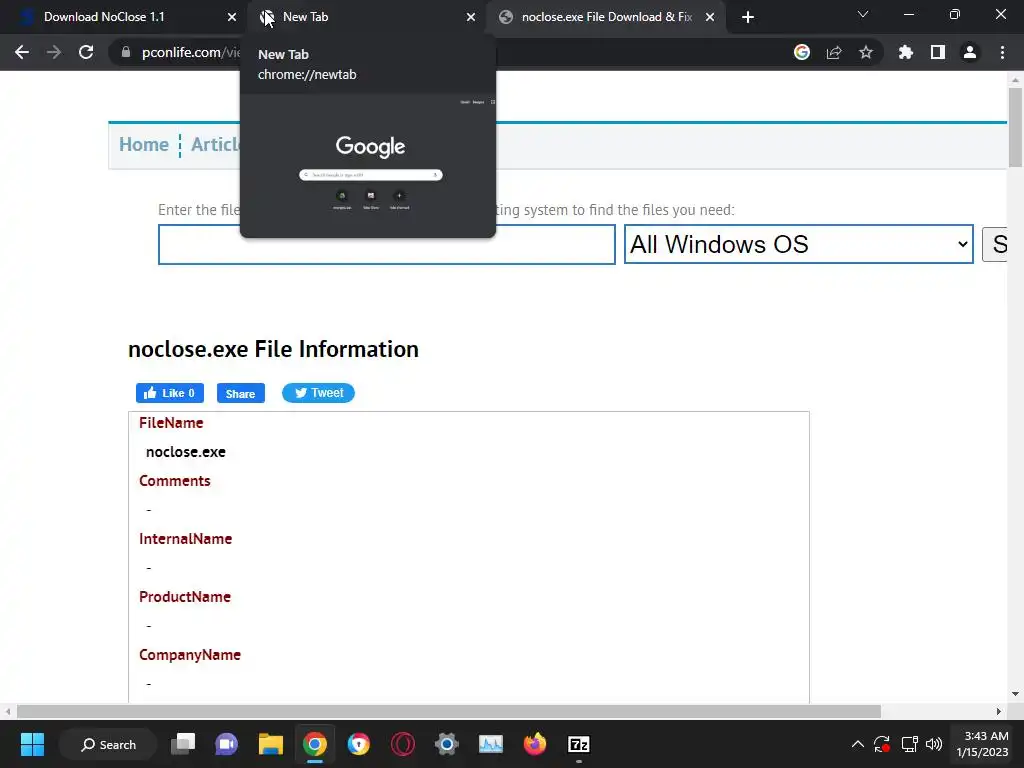Switch to noclose.exe File Download tab

coord(606,17)
